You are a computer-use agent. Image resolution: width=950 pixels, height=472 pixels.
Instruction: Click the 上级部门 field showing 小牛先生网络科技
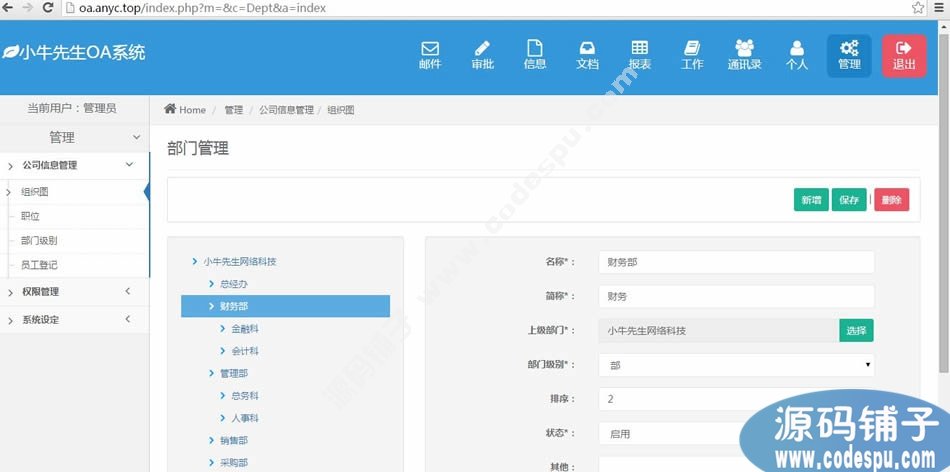click(719, 331)
